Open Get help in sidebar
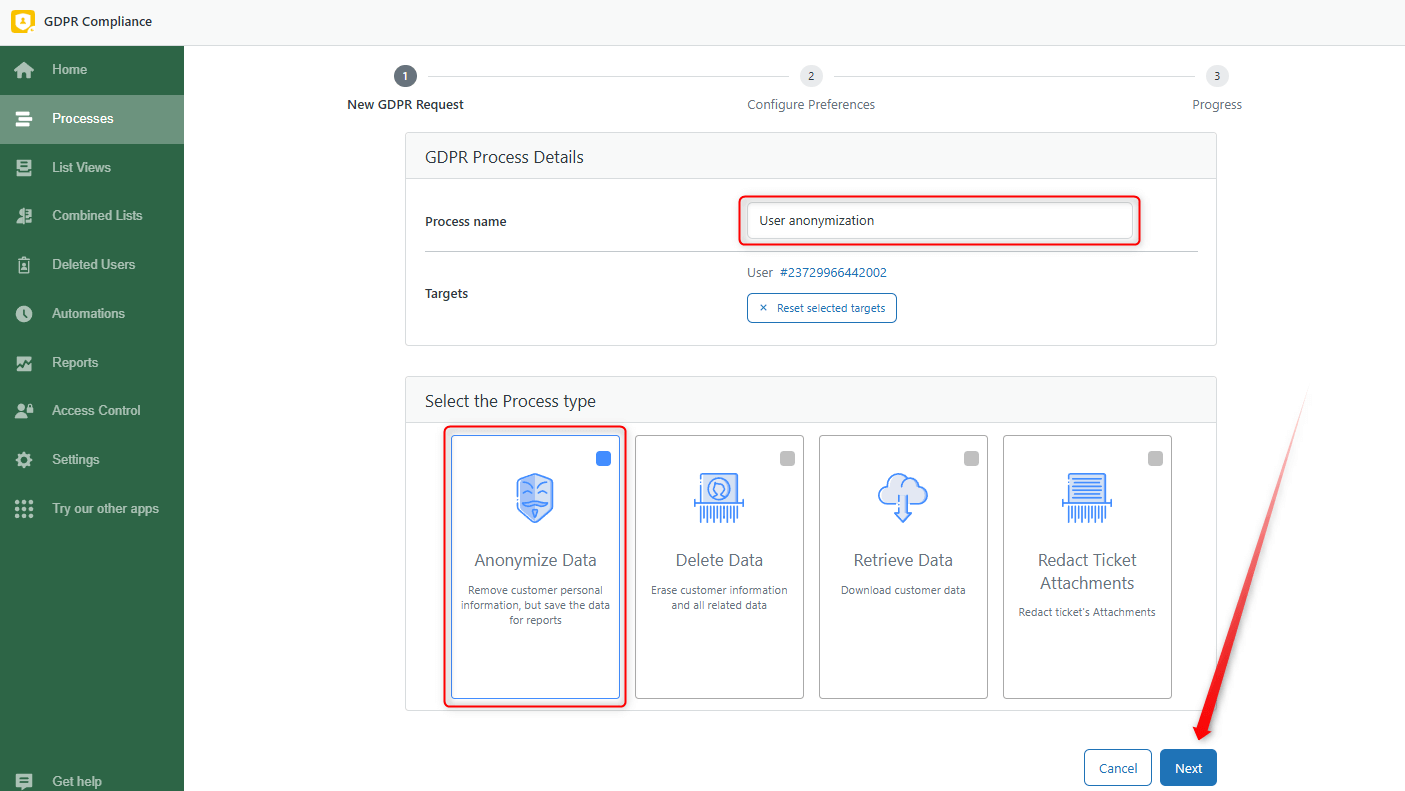The width and height of the screenshot is (1405, 791). click(92, 781)
